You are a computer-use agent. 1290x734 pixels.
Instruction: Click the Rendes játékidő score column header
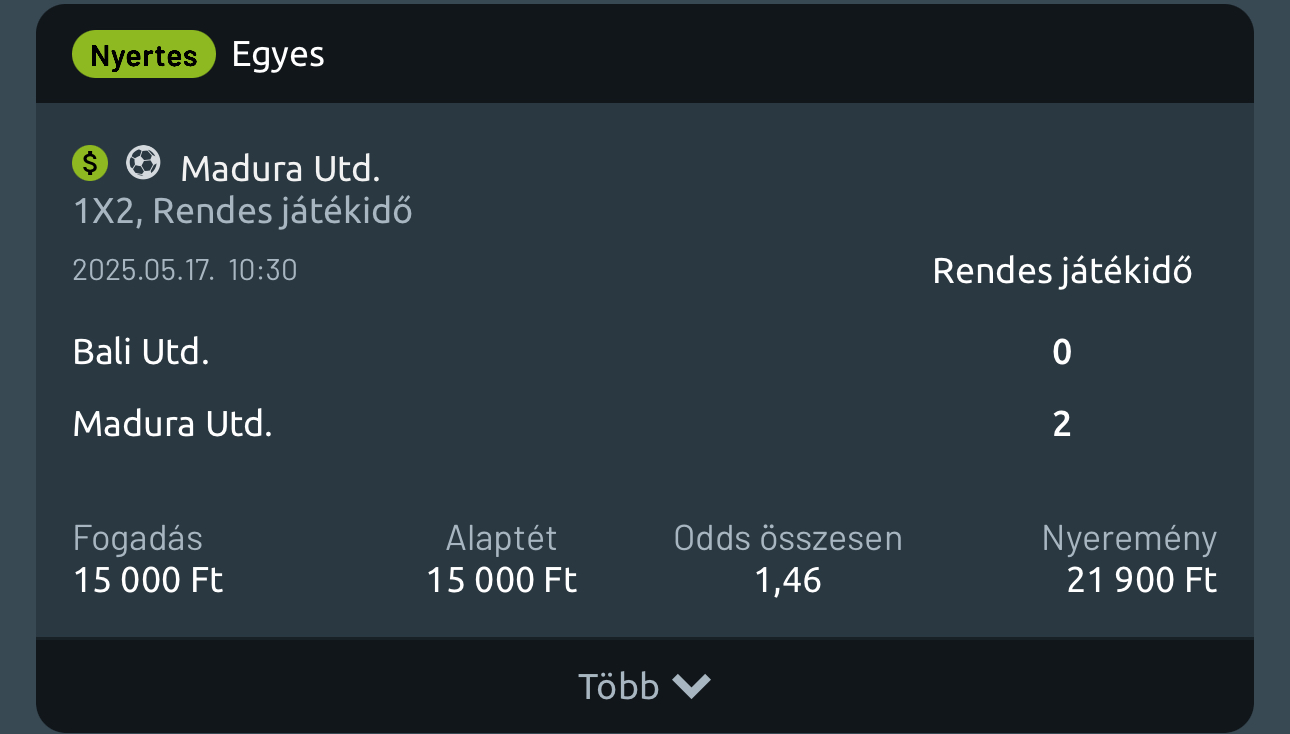coord(1062,272)
